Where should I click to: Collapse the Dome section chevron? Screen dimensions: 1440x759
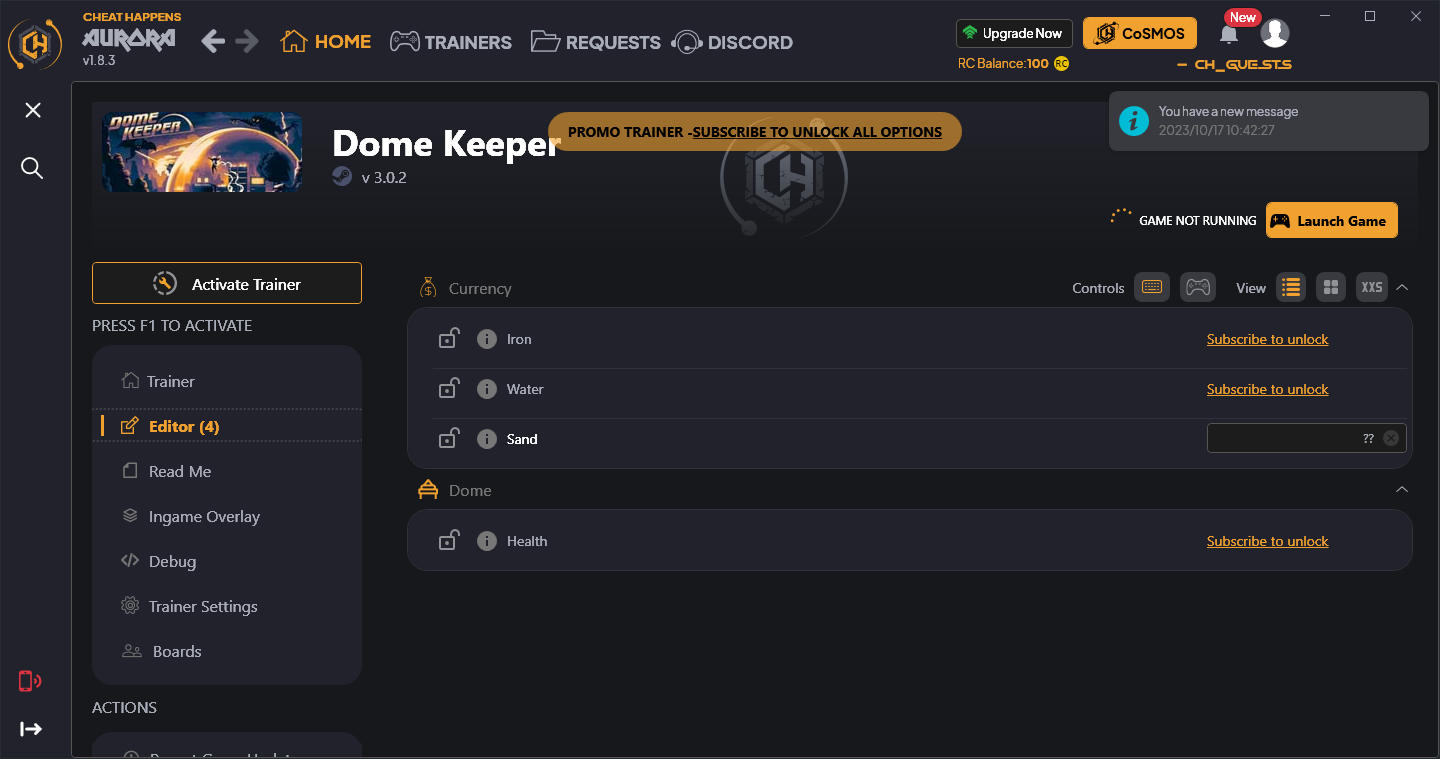point(1402,490)
